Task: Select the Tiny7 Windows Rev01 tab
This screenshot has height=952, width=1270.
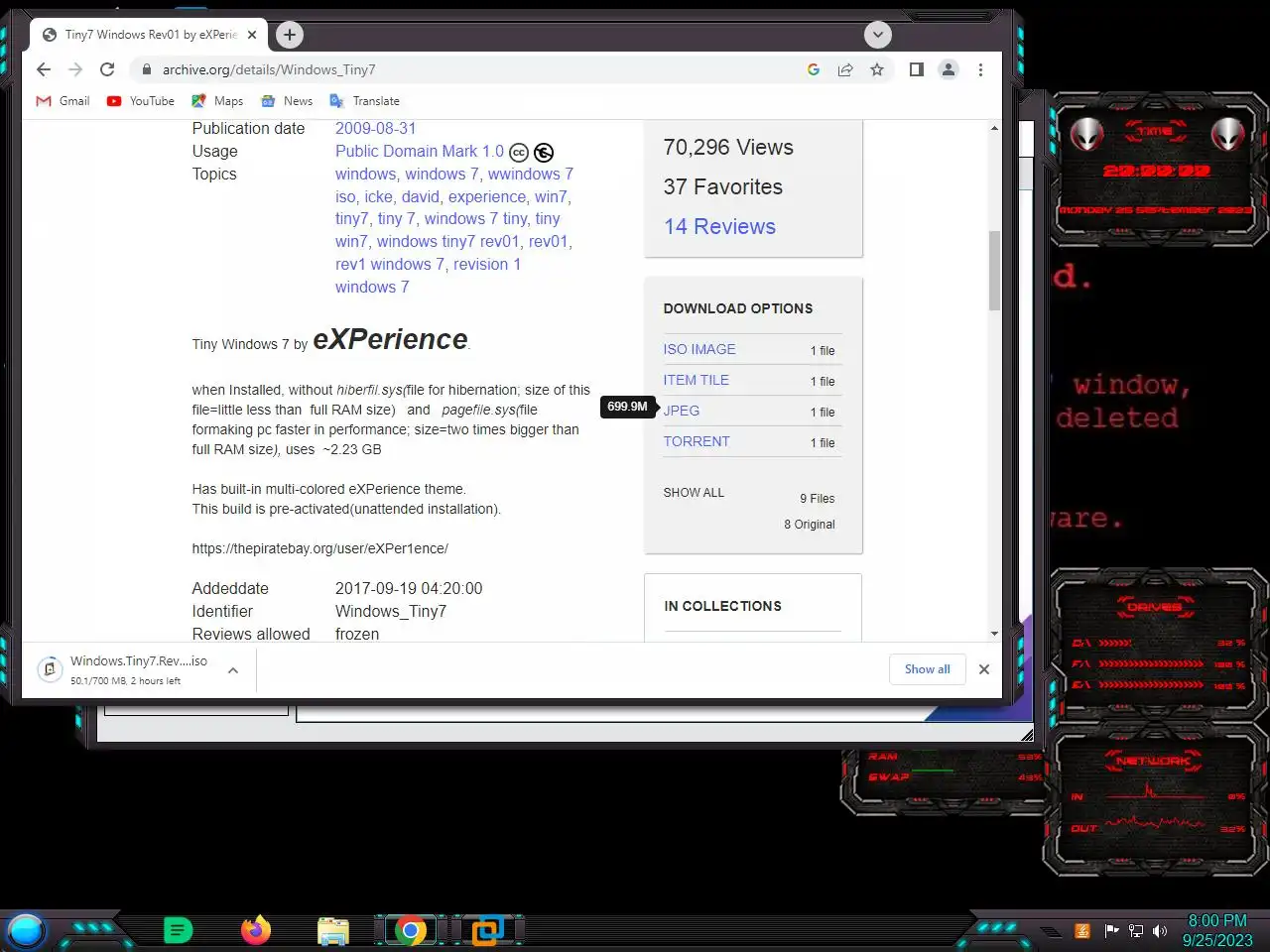Action: pos(149,35)
